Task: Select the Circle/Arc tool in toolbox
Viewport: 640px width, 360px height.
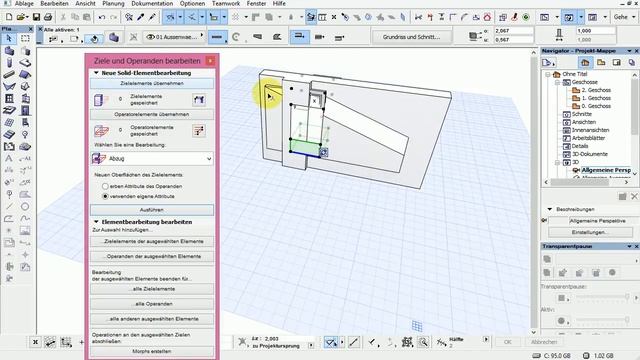Action: pos(25,207)
